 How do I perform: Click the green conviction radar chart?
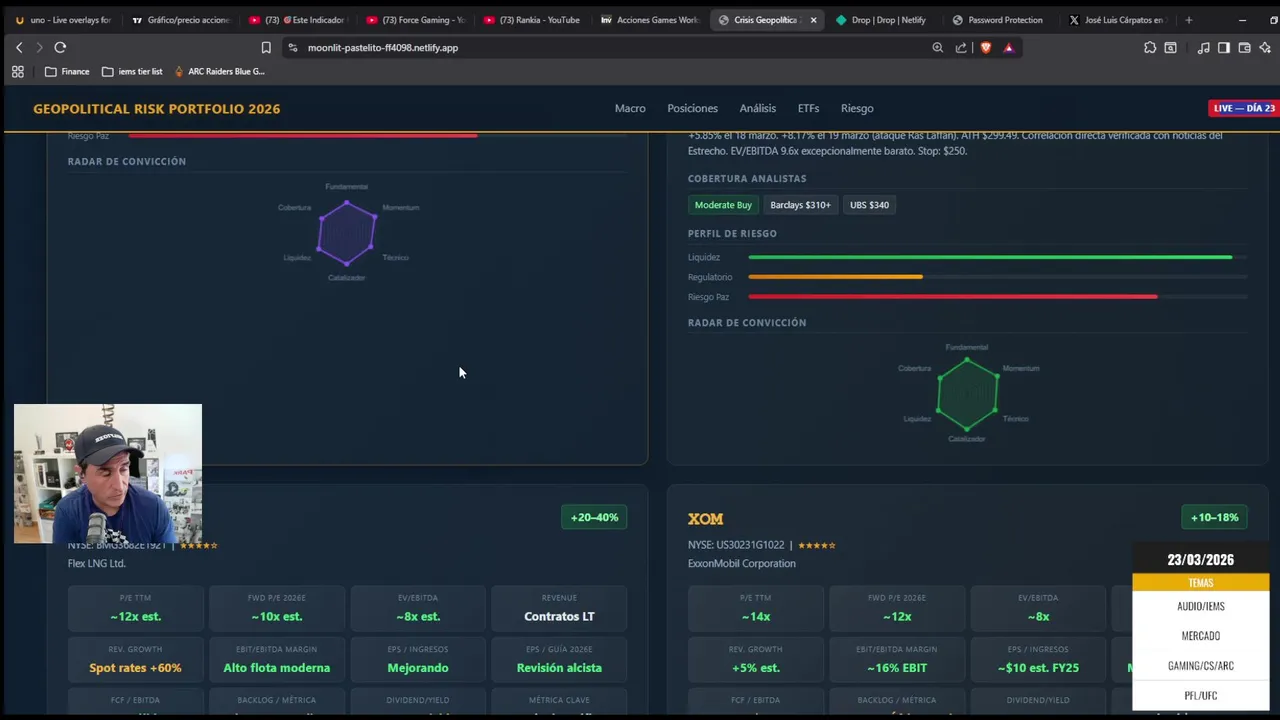(967, 393)
